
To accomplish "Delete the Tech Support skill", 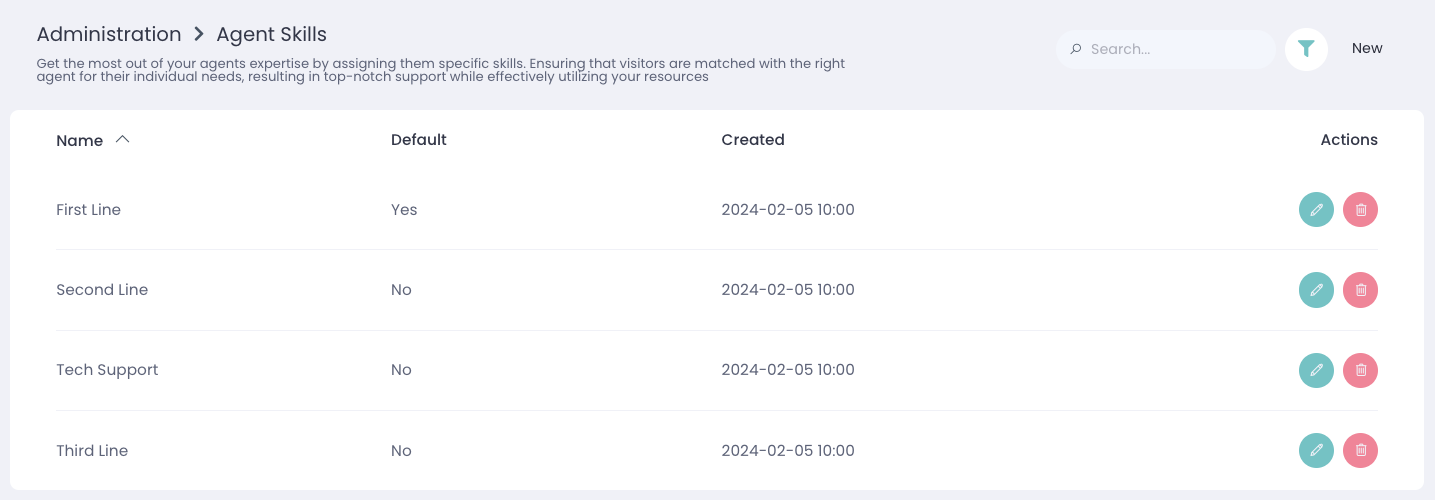I will [1360, 370].
